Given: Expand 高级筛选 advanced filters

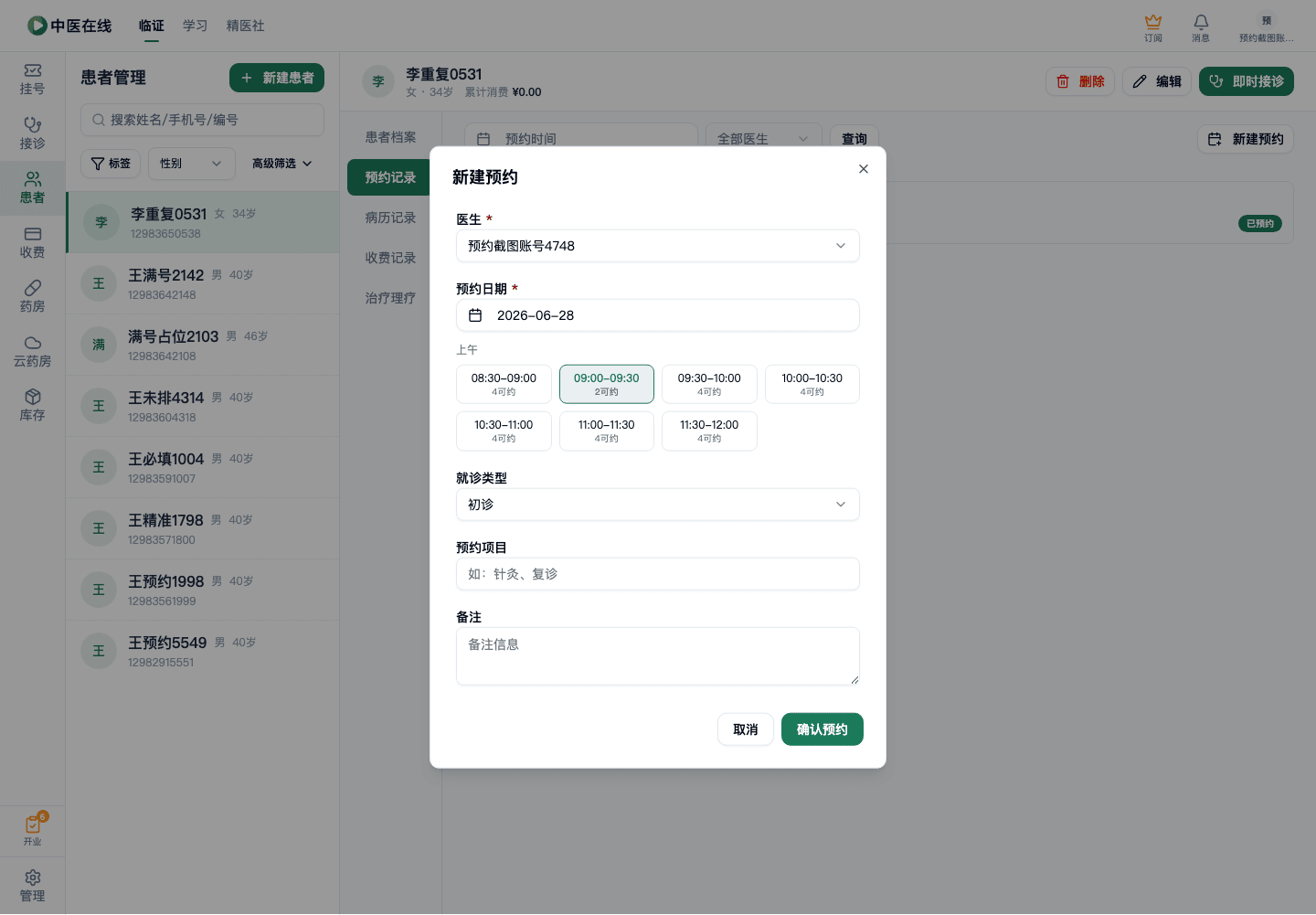Looking at the screenshot, I should 282,164.
